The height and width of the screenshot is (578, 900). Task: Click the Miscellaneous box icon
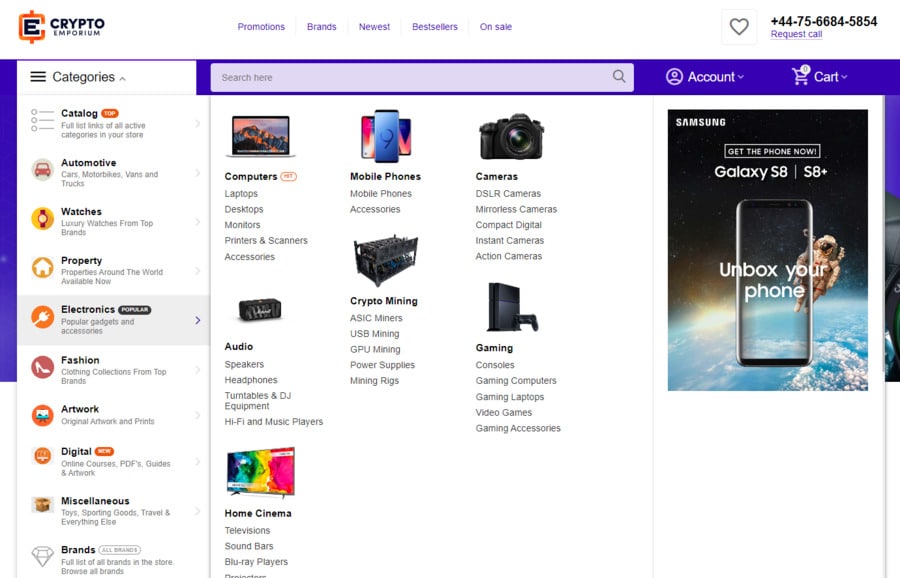point(42,505)
